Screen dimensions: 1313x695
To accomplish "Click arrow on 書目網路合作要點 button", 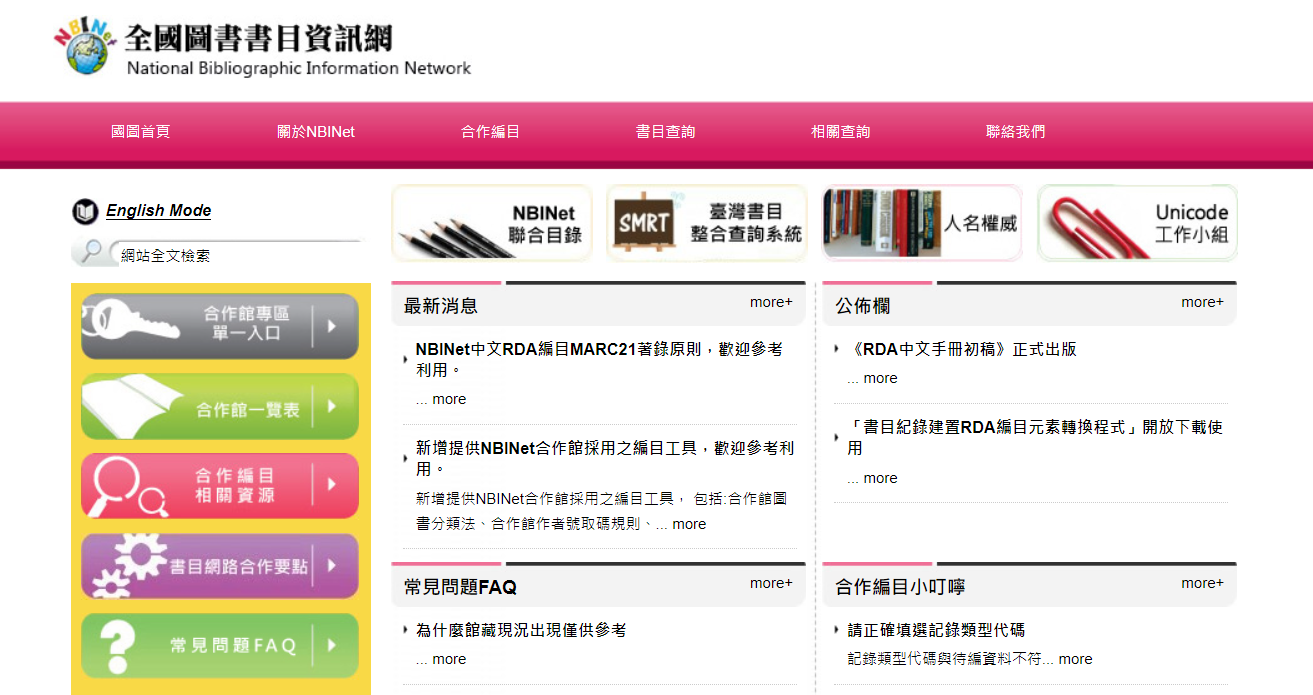I will pos(331,566).
